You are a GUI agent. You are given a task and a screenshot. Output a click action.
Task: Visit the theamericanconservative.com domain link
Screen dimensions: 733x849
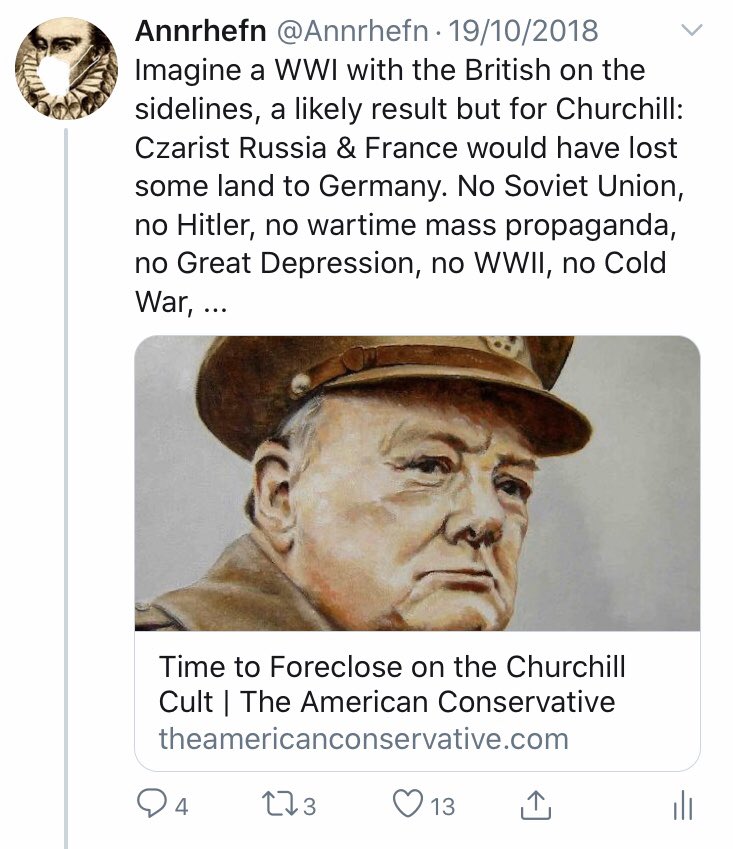tap(363, 739)
